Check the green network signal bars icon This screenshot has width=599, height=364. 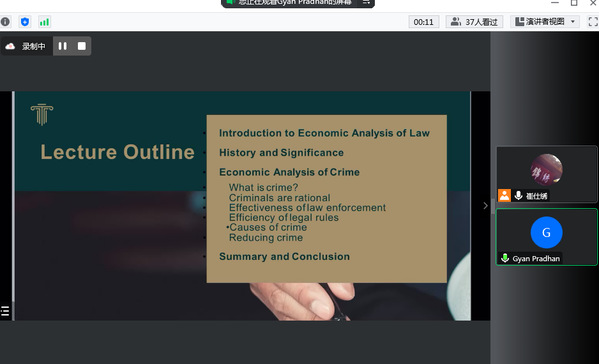(44, 22)
